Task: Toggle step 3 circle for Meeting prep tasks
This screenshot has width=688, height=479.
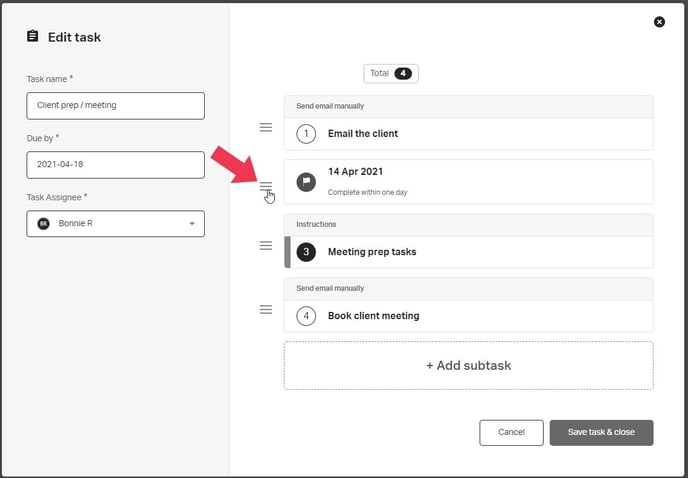Action: [x=306, y=252]
